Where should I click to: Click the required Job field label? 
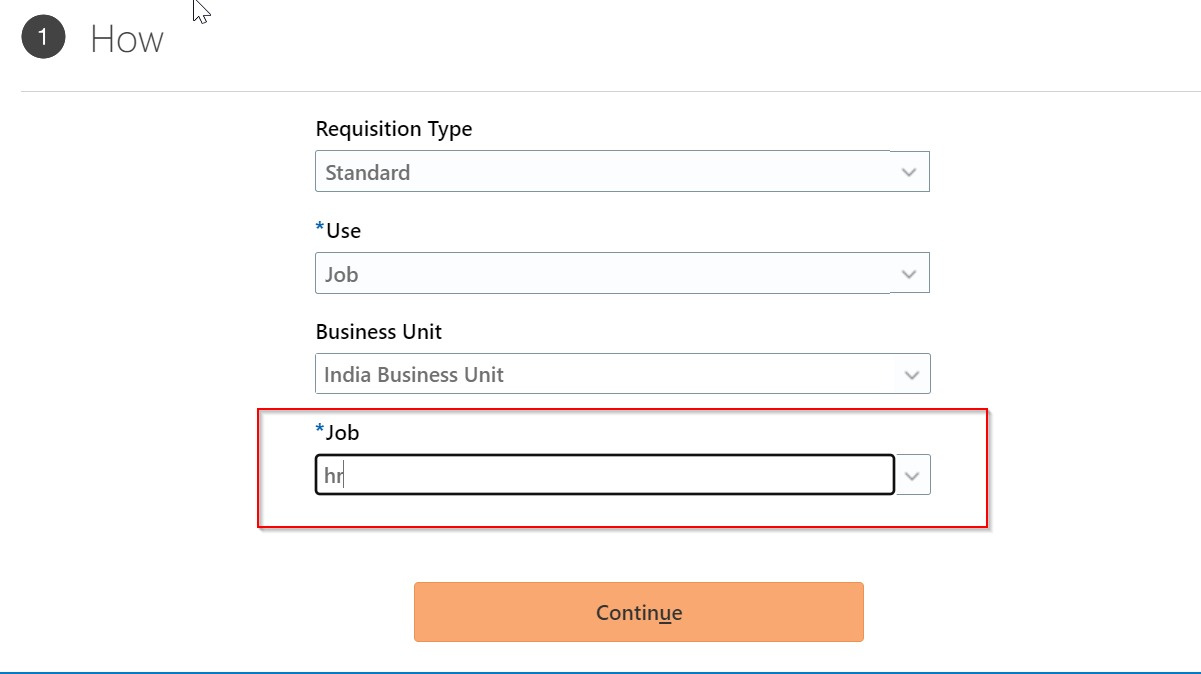336,432
